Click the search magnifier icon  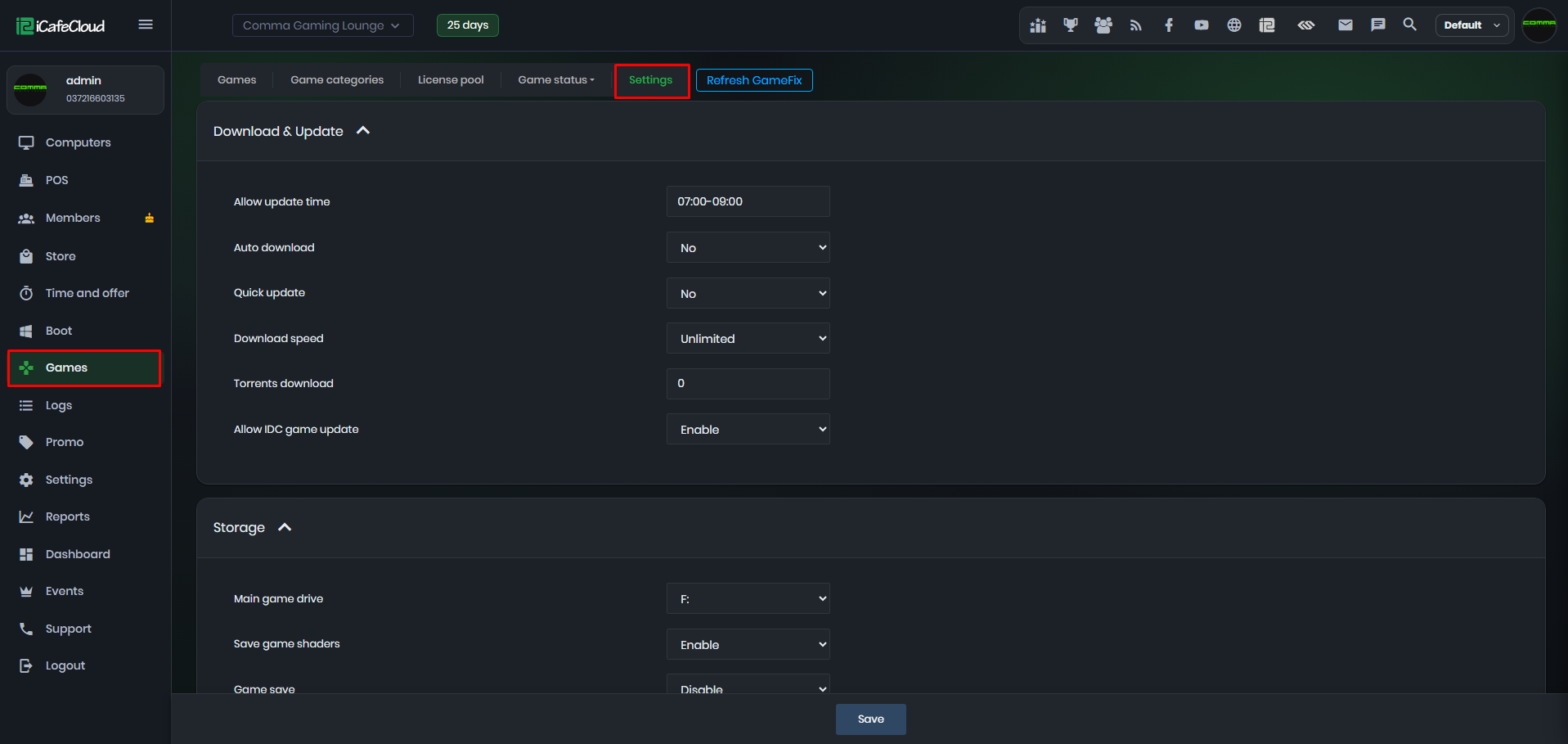click(x=1410, y=25)
